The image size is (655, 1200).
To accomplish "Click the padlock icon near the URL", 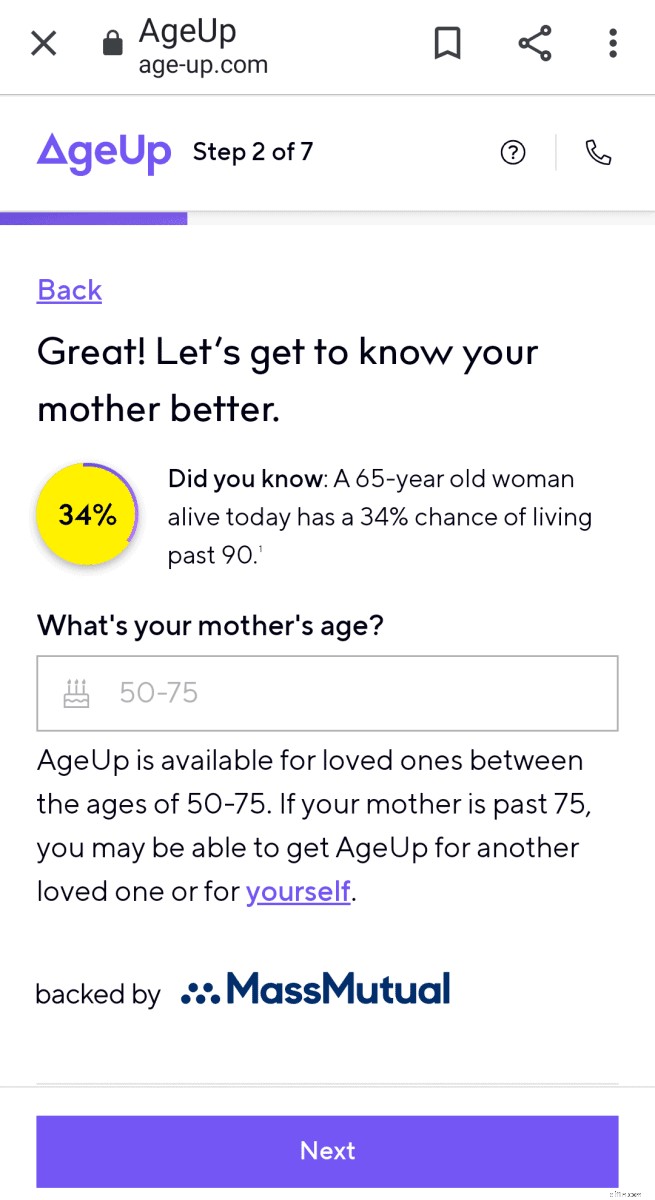I will click(x=113, y=42).
